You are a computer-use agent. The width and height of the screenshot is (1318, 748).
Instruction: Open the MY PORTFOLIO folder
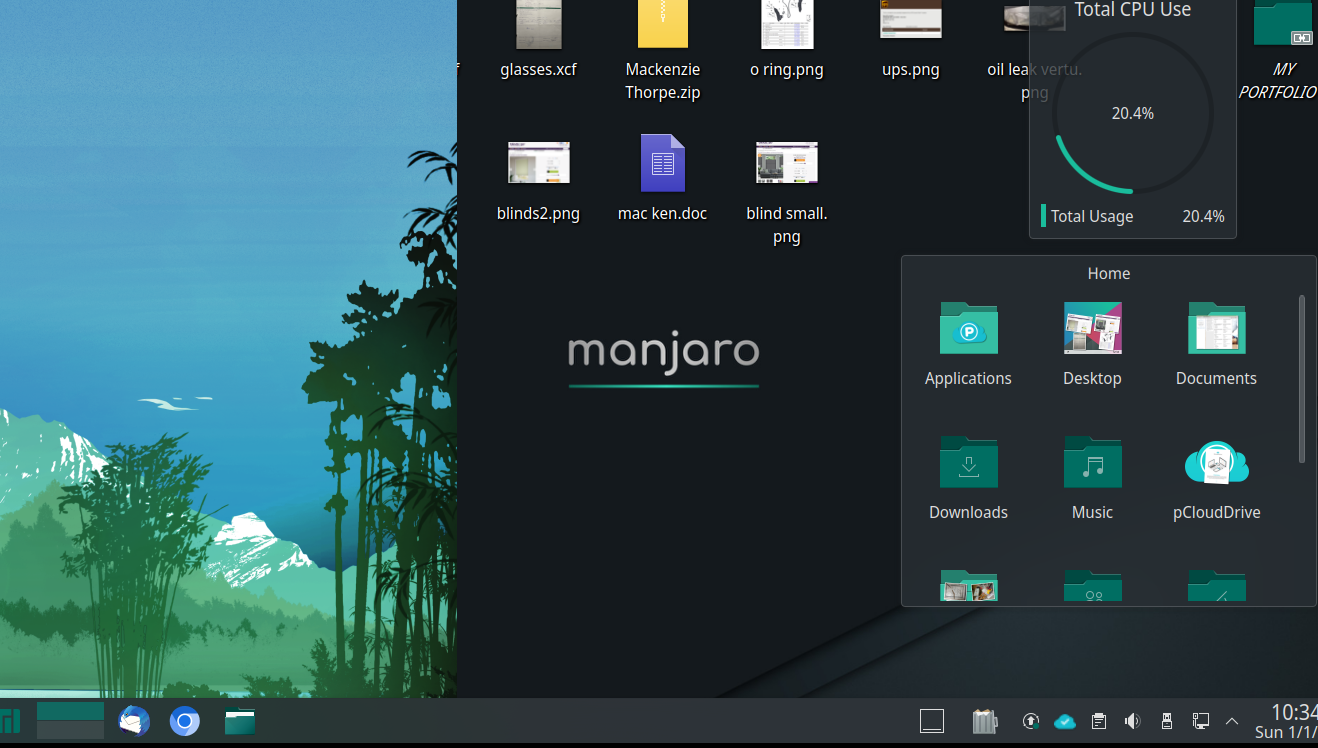pos(1282,52)
